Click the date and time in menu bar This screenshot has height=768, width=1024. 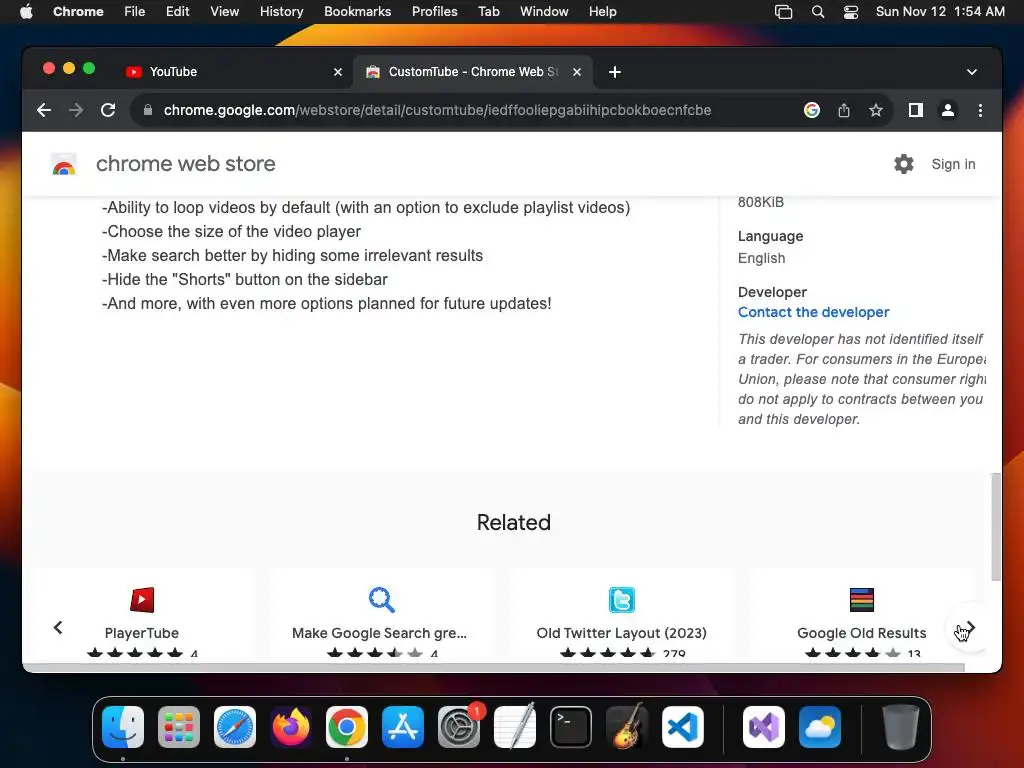[940, 12]
